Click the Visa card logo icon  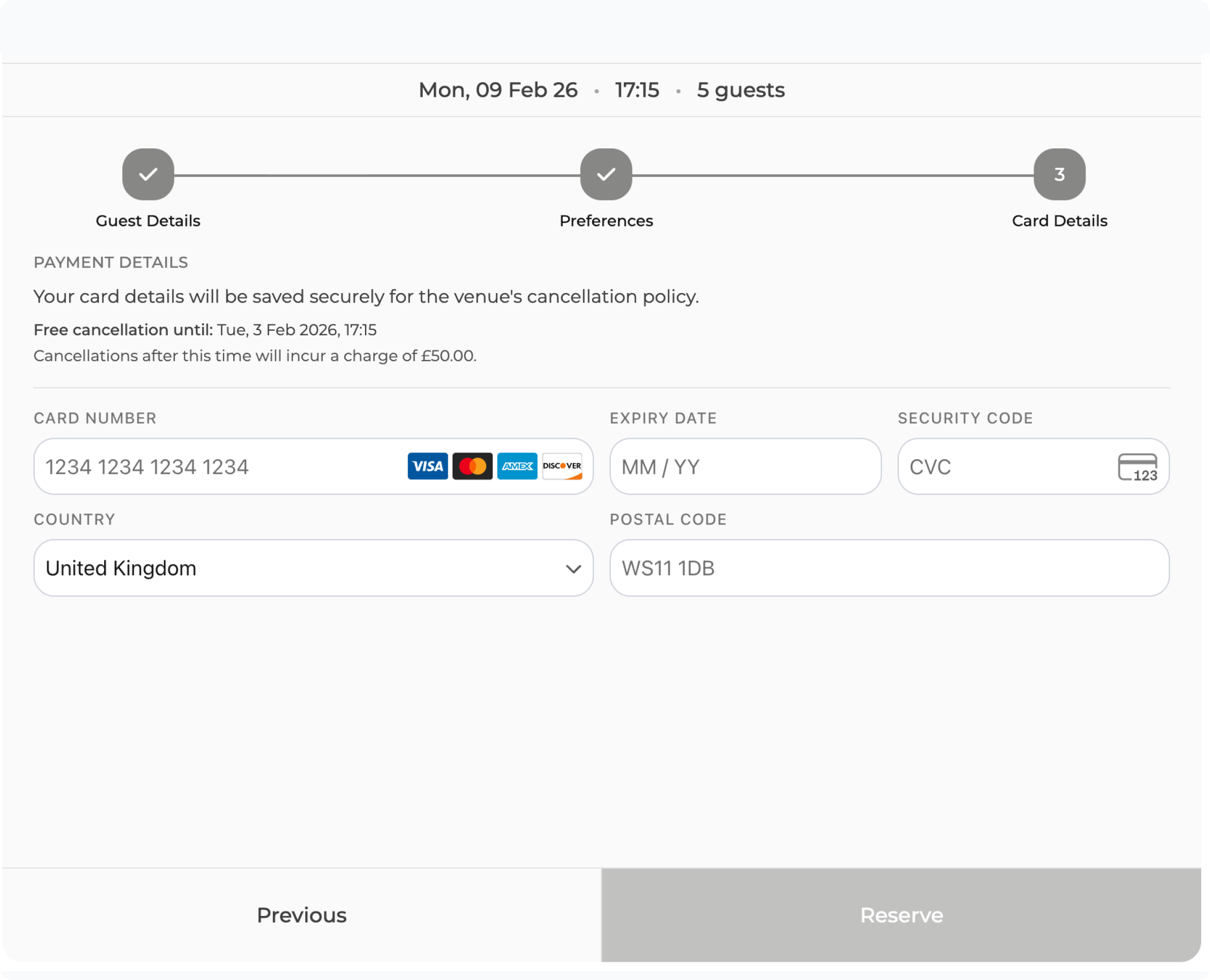click(x=427, y=466)
